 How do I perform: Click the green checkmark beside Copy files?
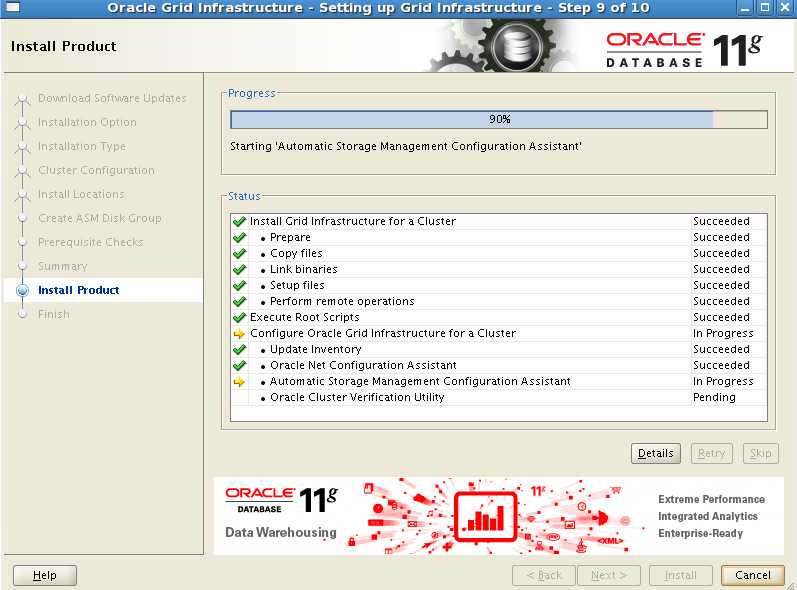239,253
